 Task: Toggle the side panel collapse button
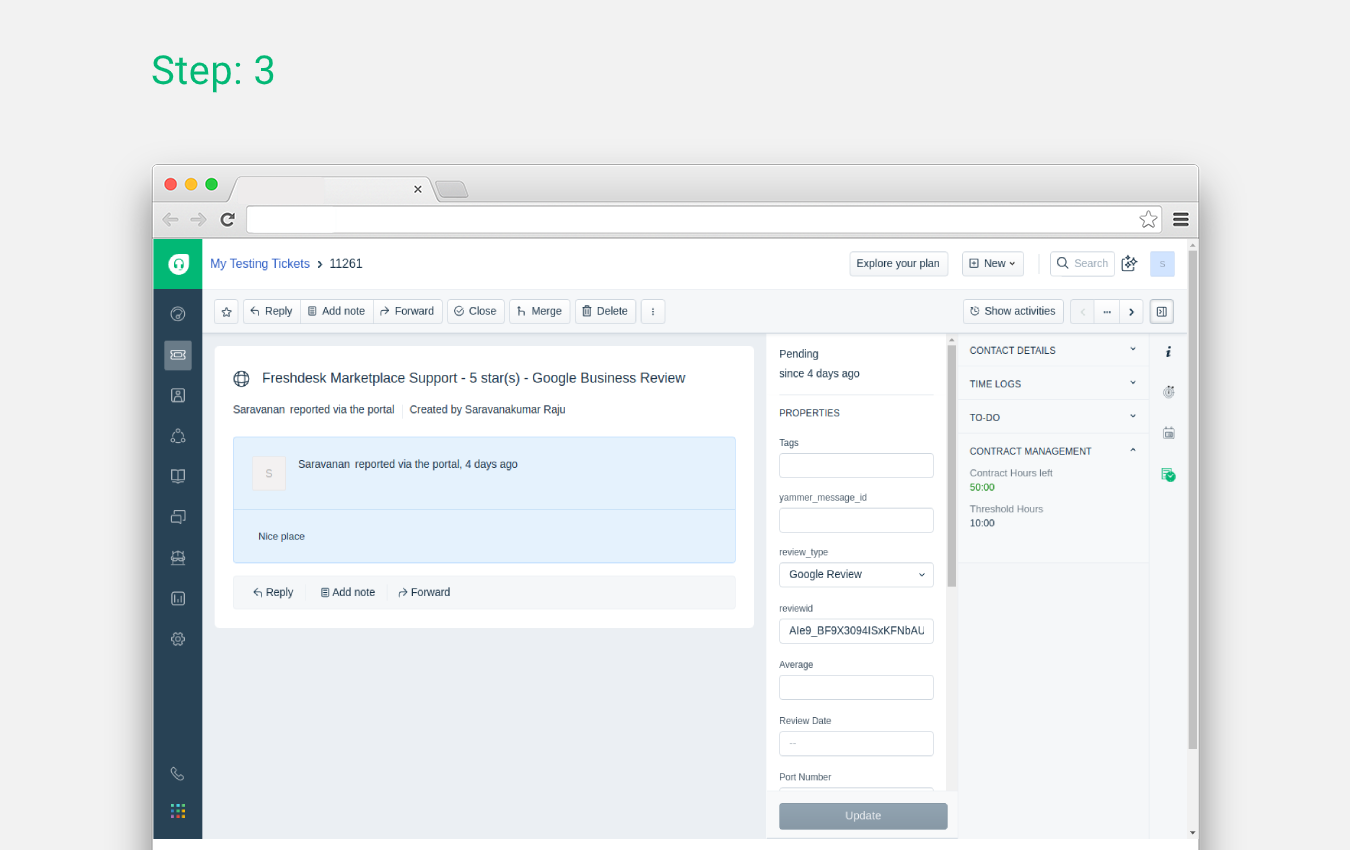pos(1161,312)
